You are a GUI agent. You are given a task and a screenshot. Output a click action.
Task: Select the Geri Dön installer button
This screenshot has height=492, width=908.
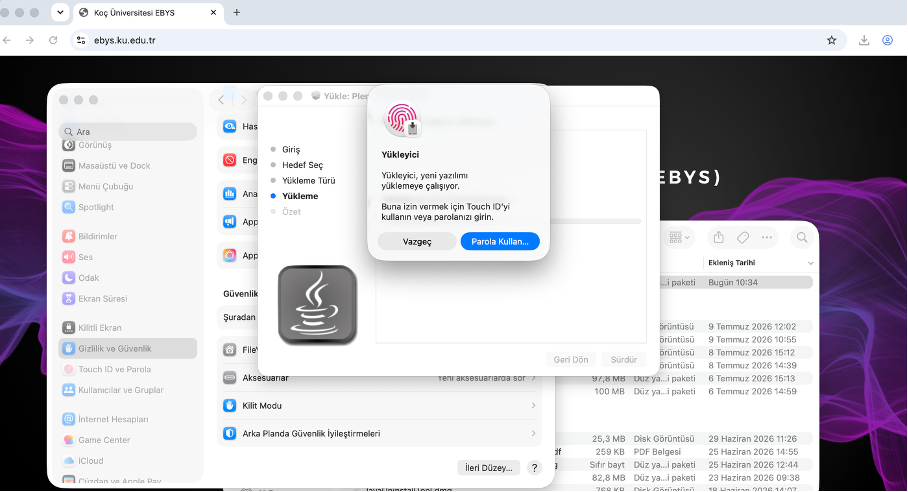coord(570,359)
